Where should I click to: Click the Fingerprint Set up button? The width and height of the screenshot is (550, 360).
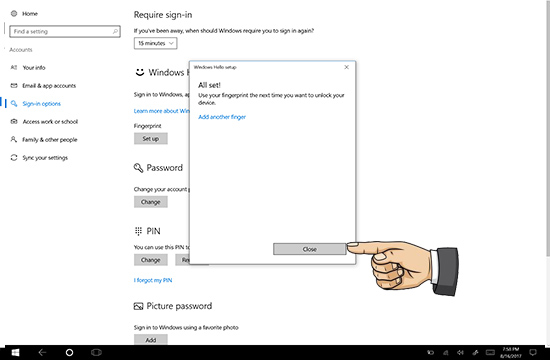click(150, 139)
